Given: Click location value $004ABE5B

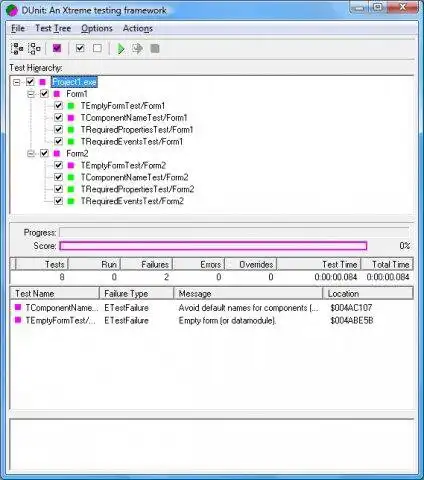Looking at the screenshot, I should 351,320.
